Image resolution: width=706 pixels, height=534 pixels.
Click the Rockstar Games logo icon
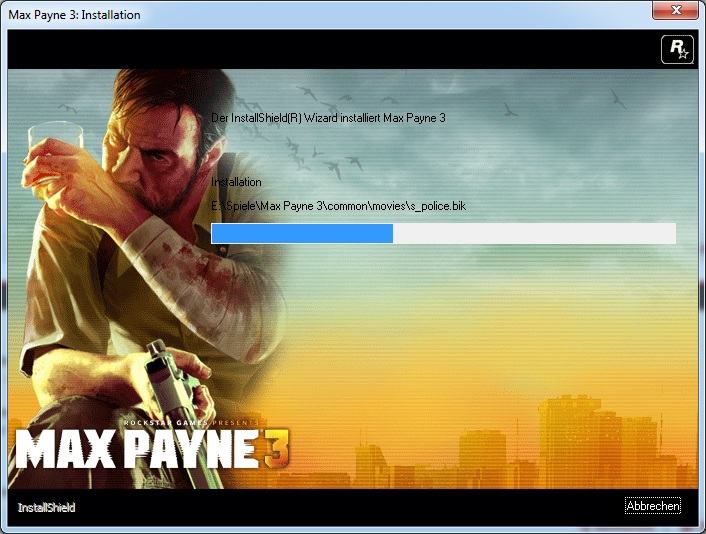point(678,50)
